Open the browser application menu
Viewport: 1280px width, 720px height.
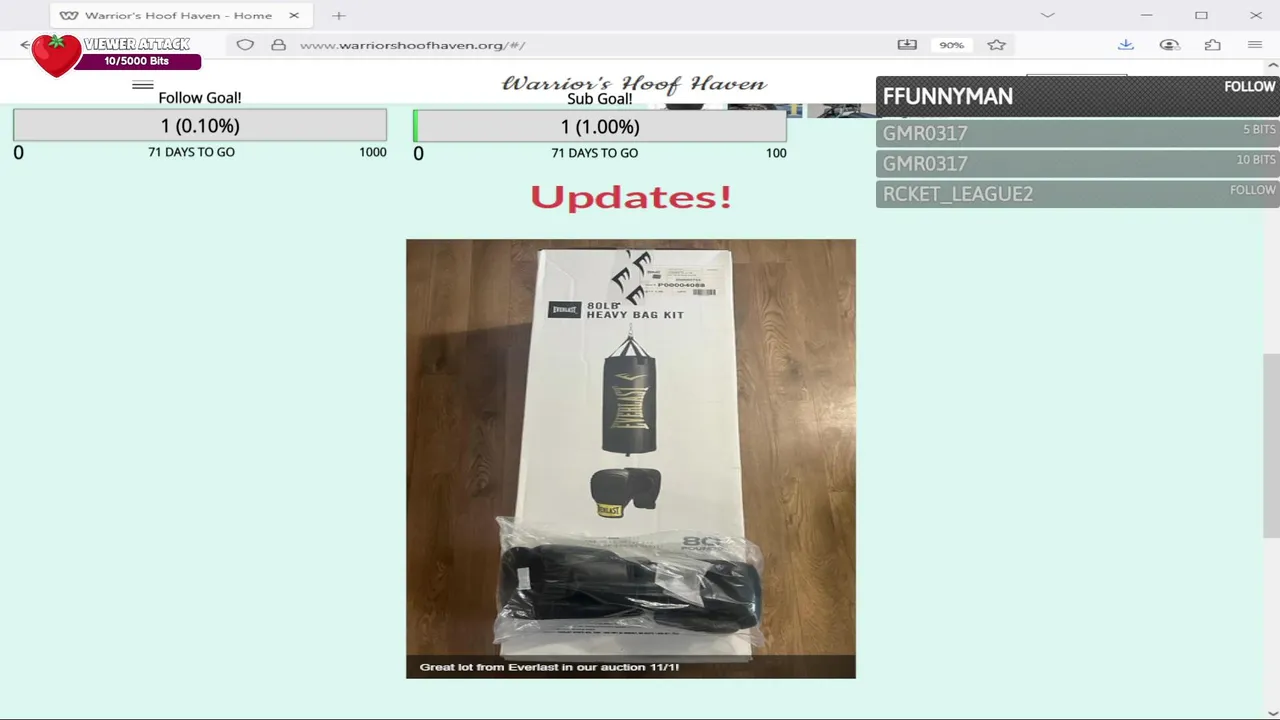tap(1255, 45)
